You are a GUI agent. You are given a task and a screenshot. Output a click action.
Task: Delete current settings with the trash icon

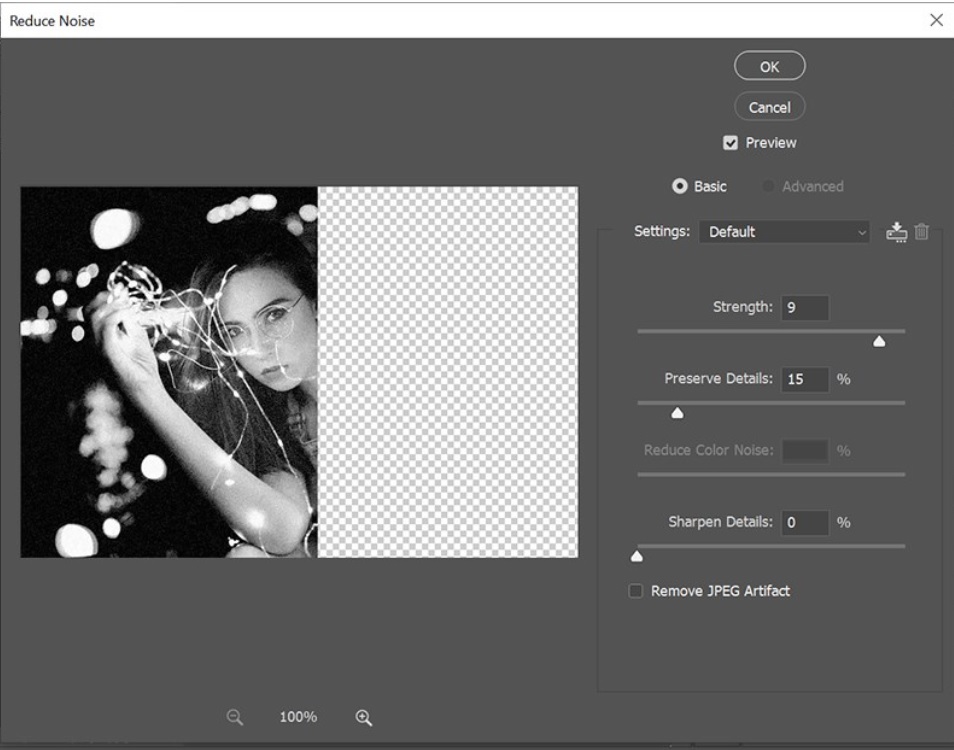tap(922, 232)
